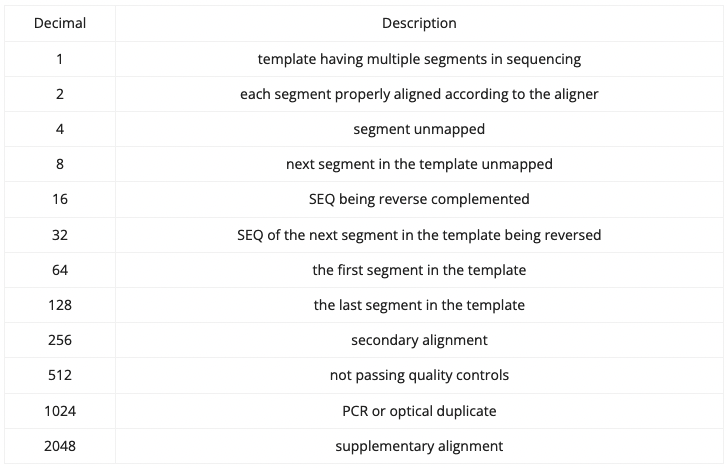
Task: Click the Decimal column header
Action: (59, 23)
